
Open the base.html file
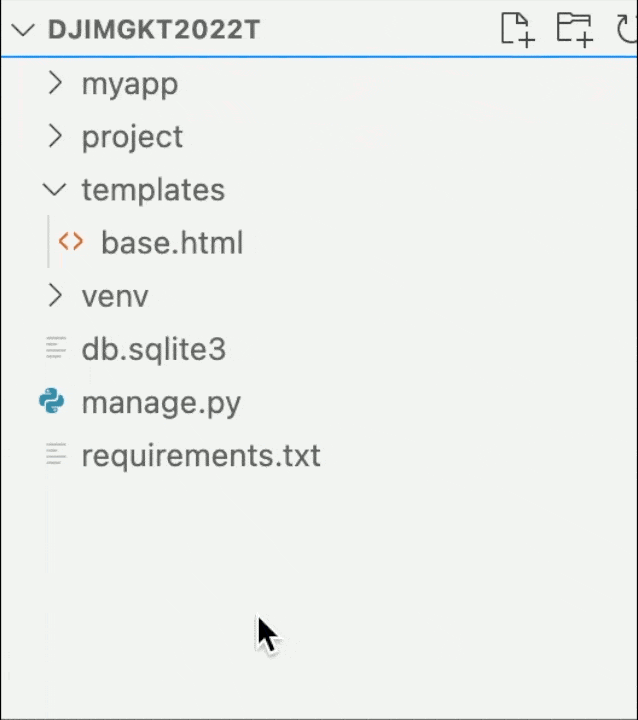[x=172, y=243]
